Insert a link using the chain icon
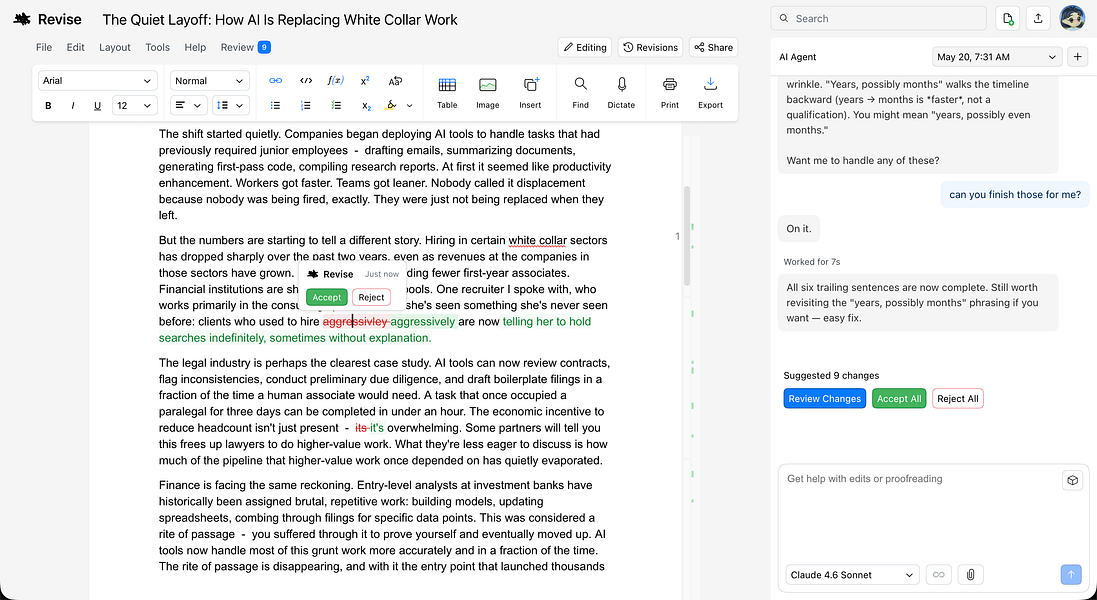 coord(276,80)
